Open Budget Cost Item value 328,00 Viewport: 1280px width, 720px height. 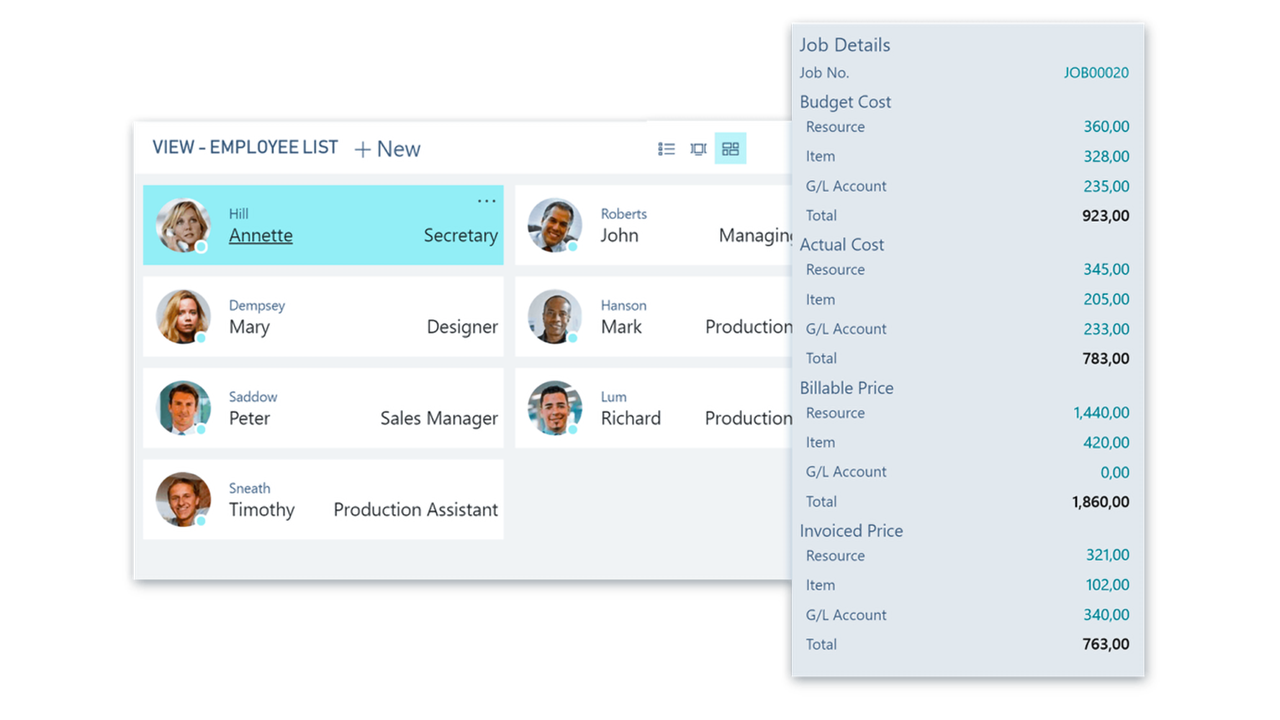pyautogui.click(x=1107, y=156)
